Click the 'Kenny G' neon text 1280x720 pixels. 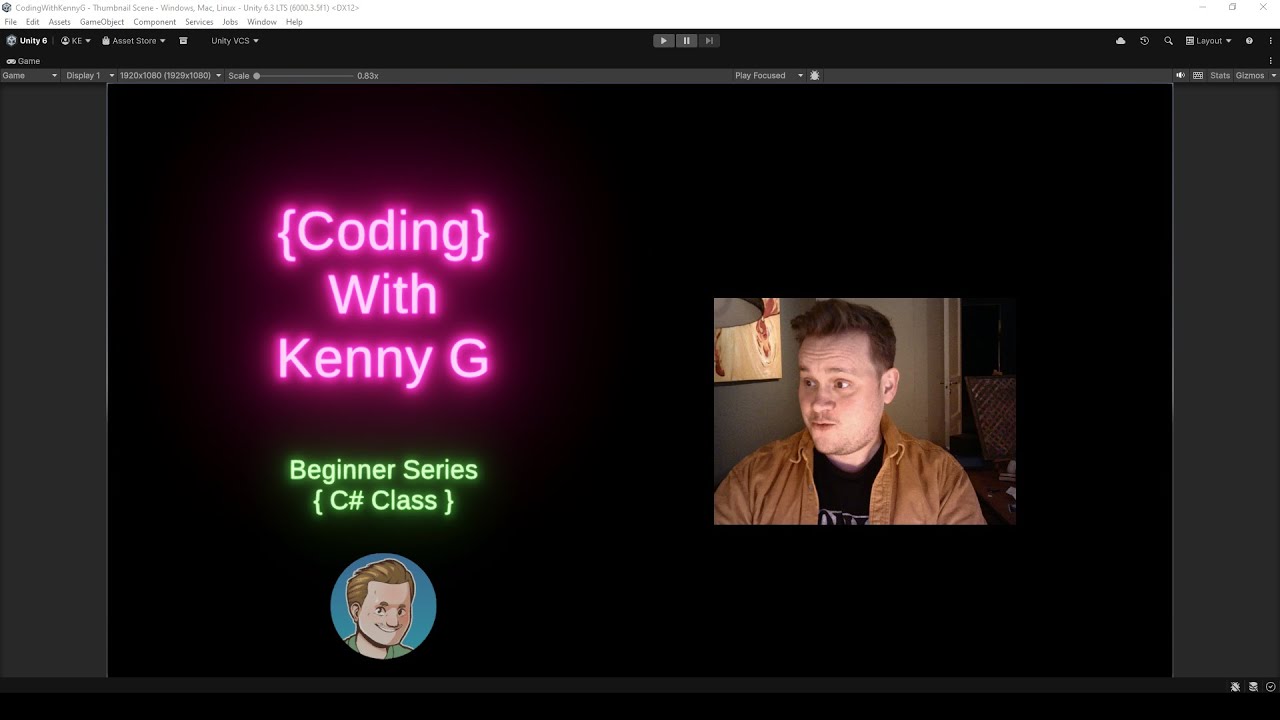pyautogui.click(x=383, y=358)
